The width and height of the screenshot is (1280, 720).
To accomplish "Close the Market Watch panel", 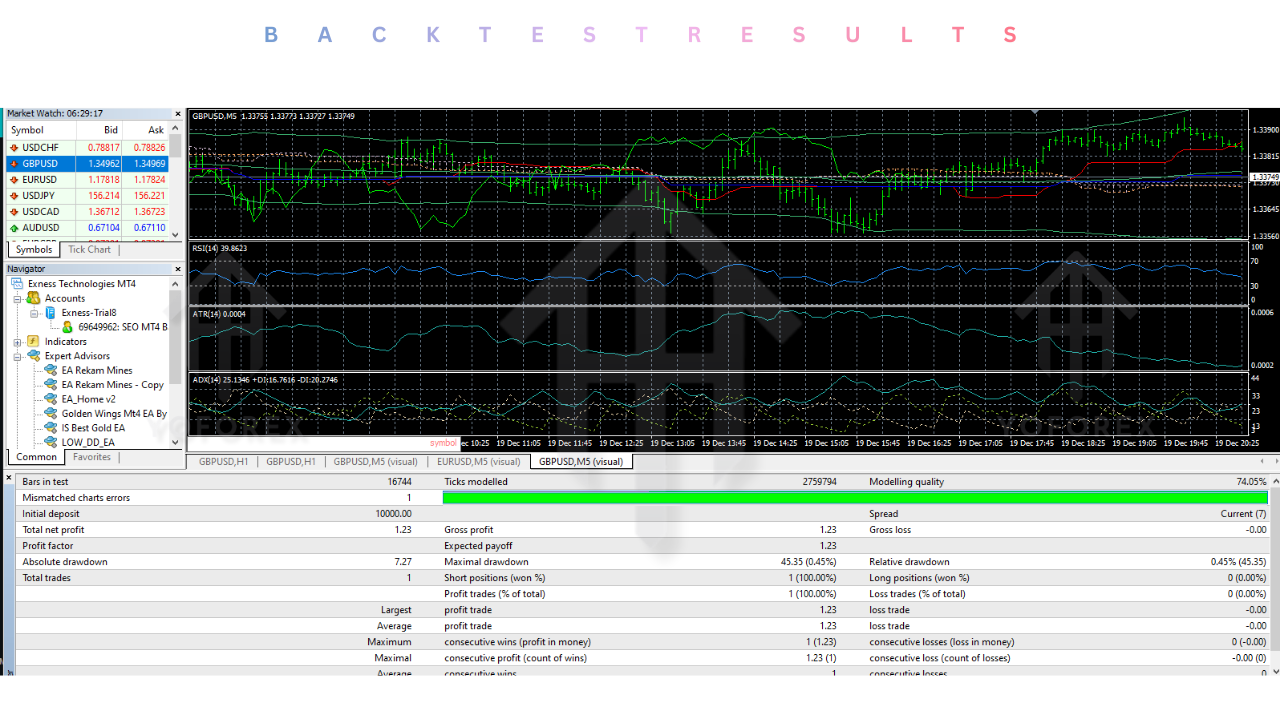I will coord(177,113).
